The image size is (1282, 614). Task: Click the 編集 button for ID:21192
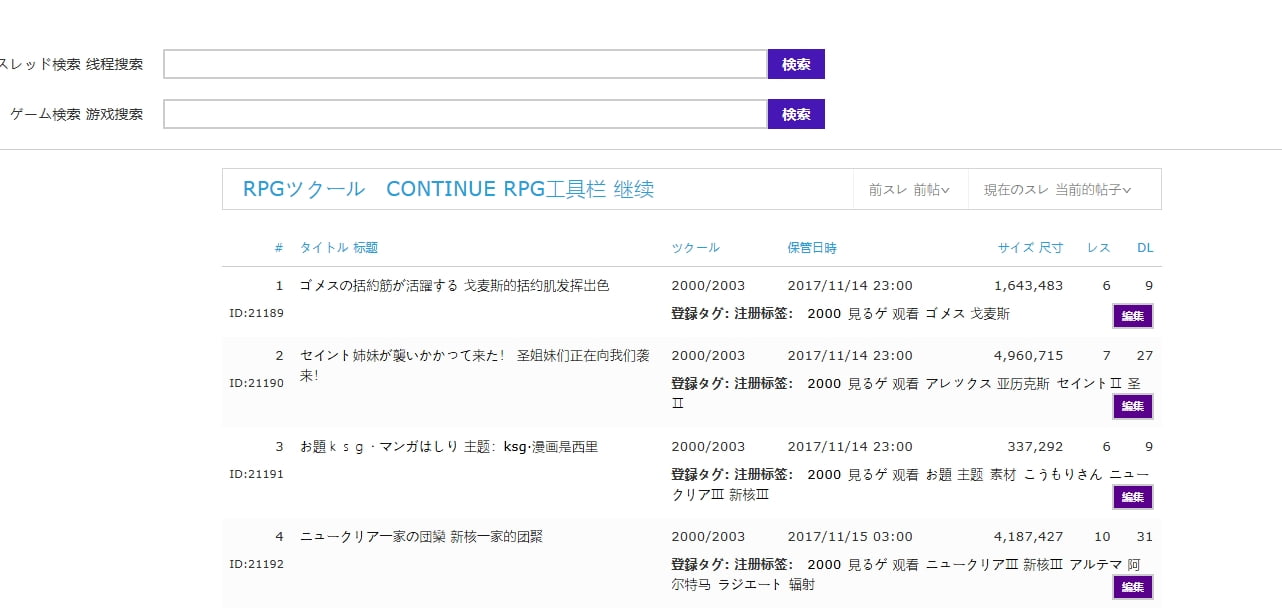tap(1133, 587)
